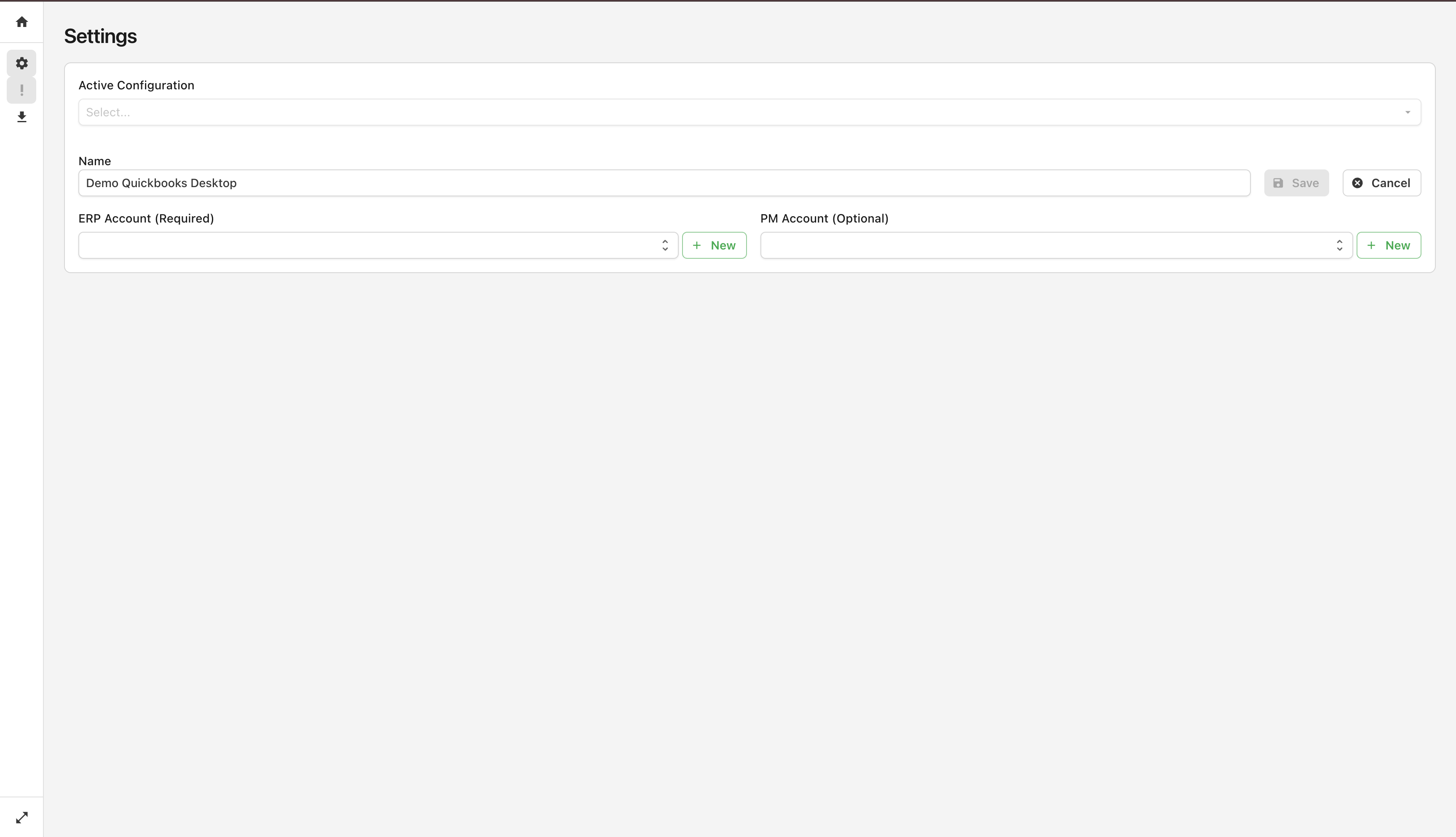
Task: Click the plus icon beside PM Account field
Action: (1371, 245)
